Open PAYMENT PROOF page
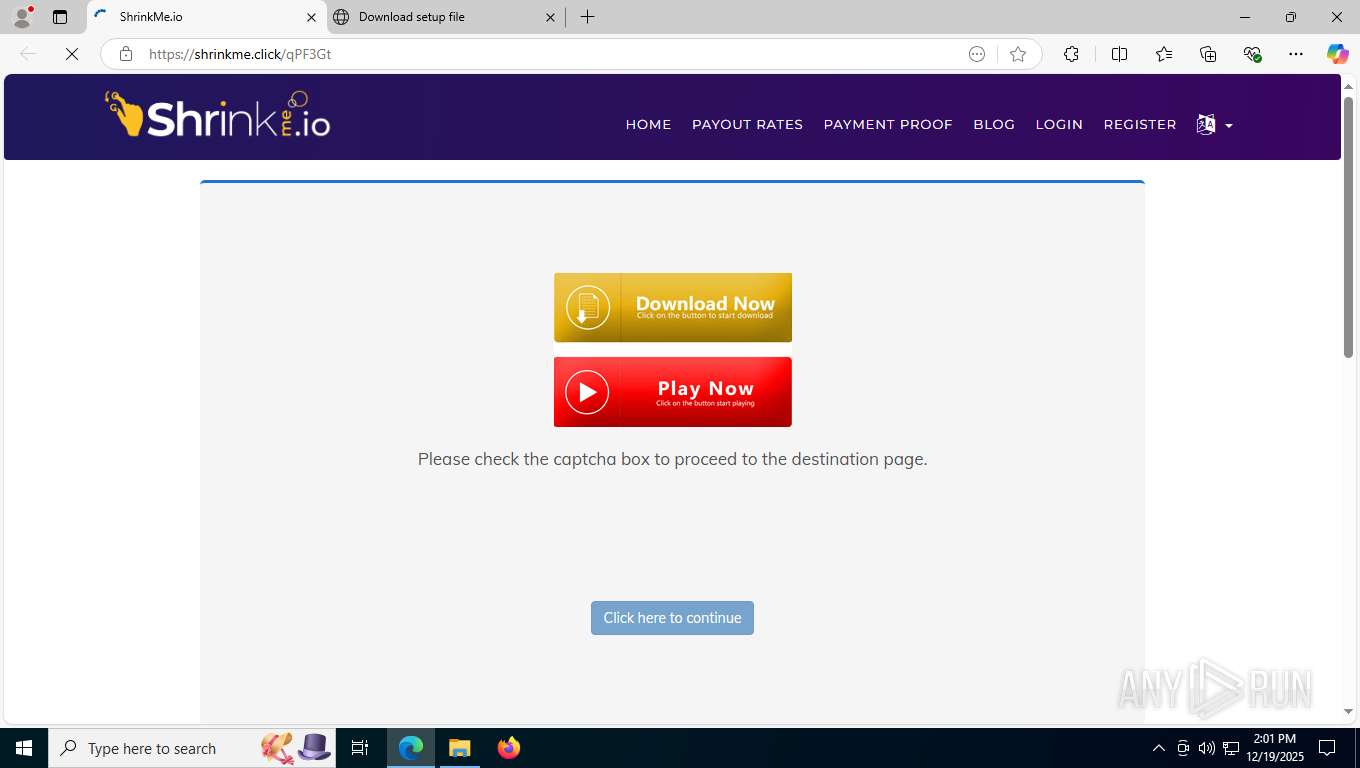Screen dimensions: 1360x768 tap(888, 125)
